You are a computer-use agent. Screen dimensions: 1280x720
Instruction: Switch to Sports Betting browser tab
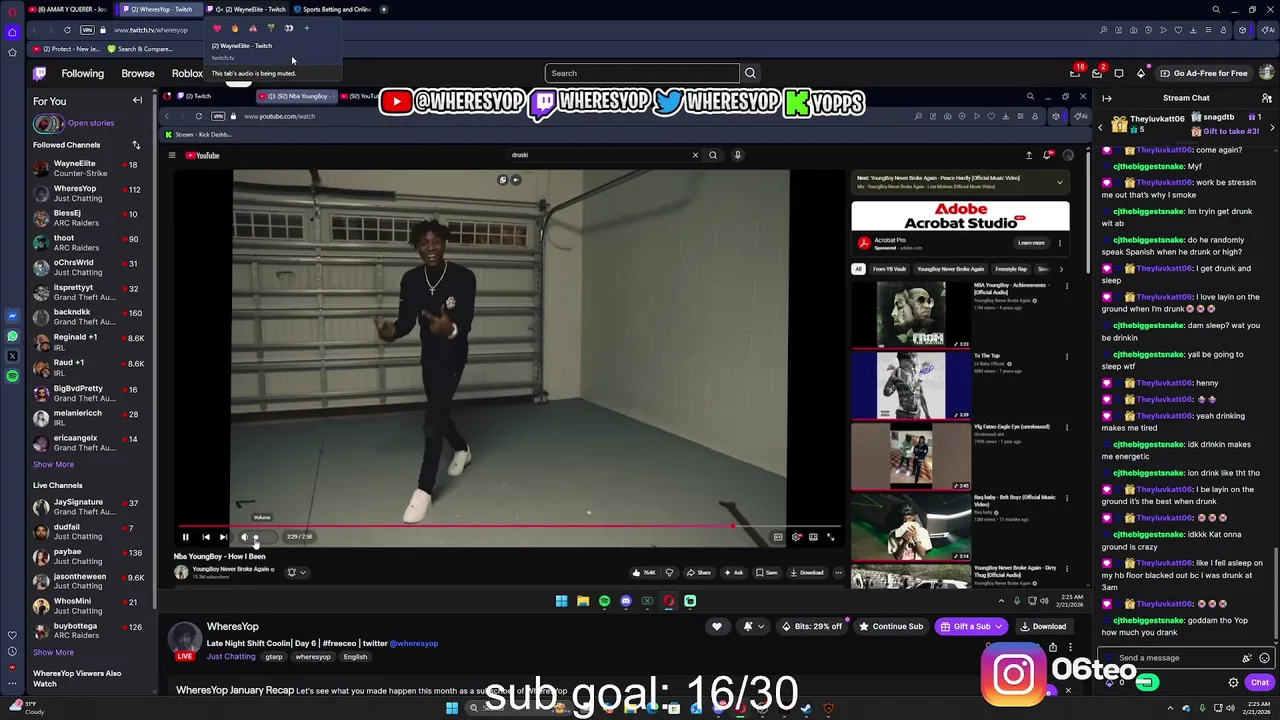(333, 9)
